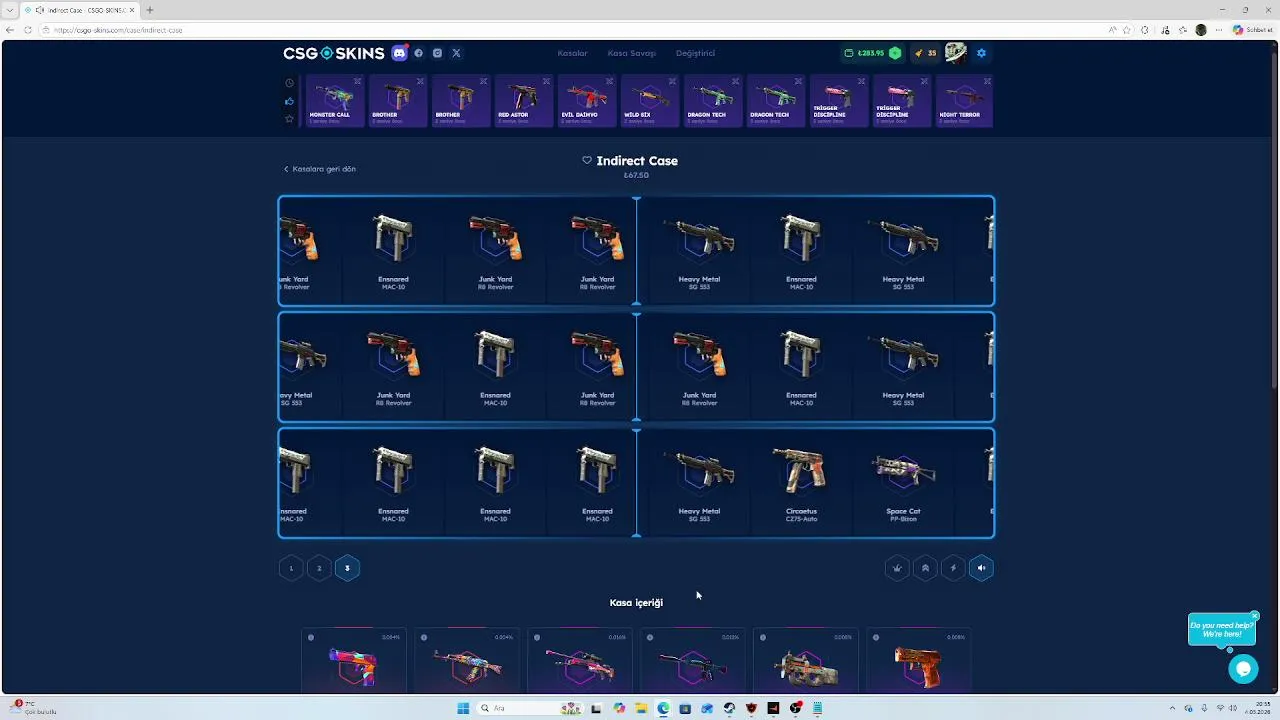The image size is (1280, 720).
Task: Go back in browser history
Action: [10, 30]
